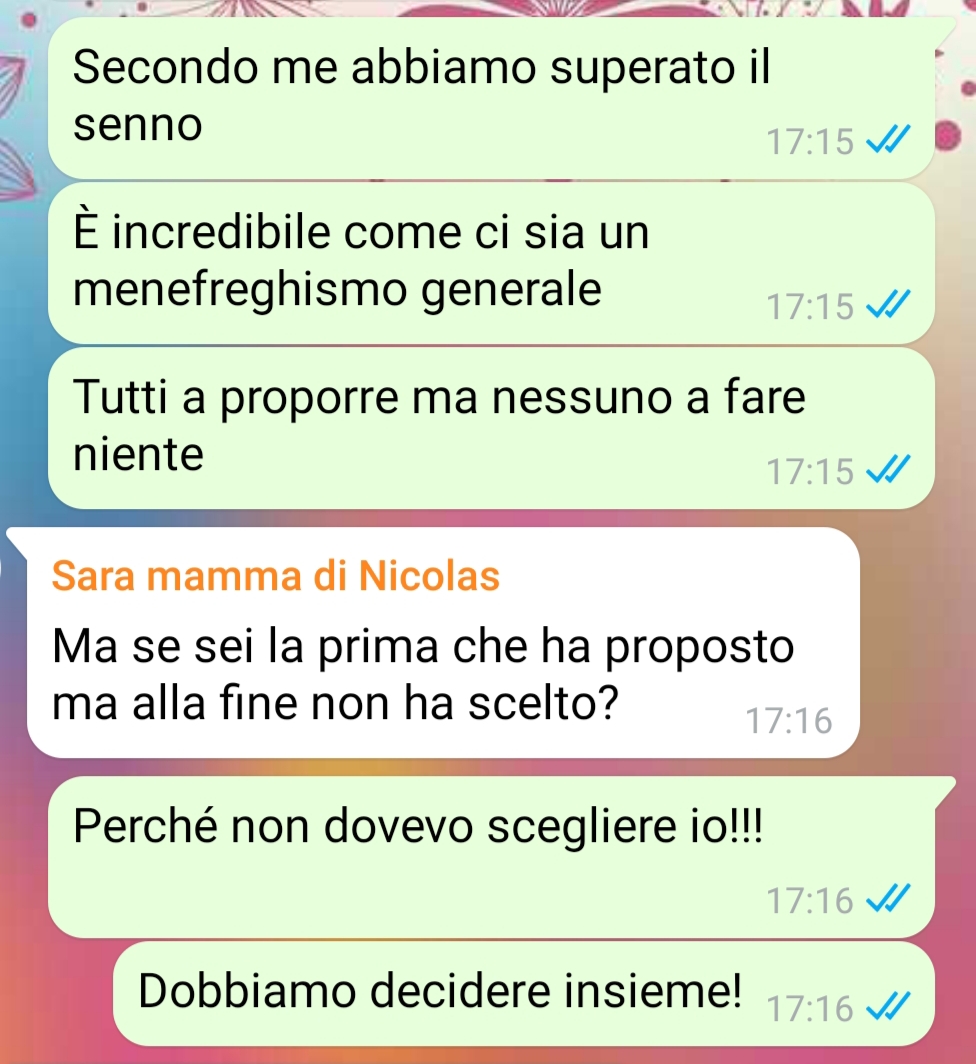This screenshot has height=1064, width=976.
Task: Select Sara's message 'Ma se sei la prima'
Action: pos(443,642)
